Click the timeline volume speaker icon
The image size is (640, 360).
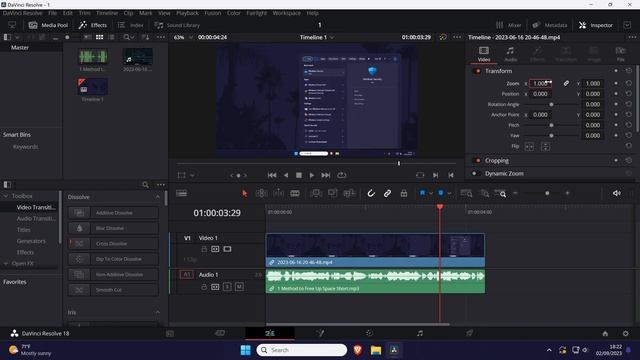(x=616, y=193)
